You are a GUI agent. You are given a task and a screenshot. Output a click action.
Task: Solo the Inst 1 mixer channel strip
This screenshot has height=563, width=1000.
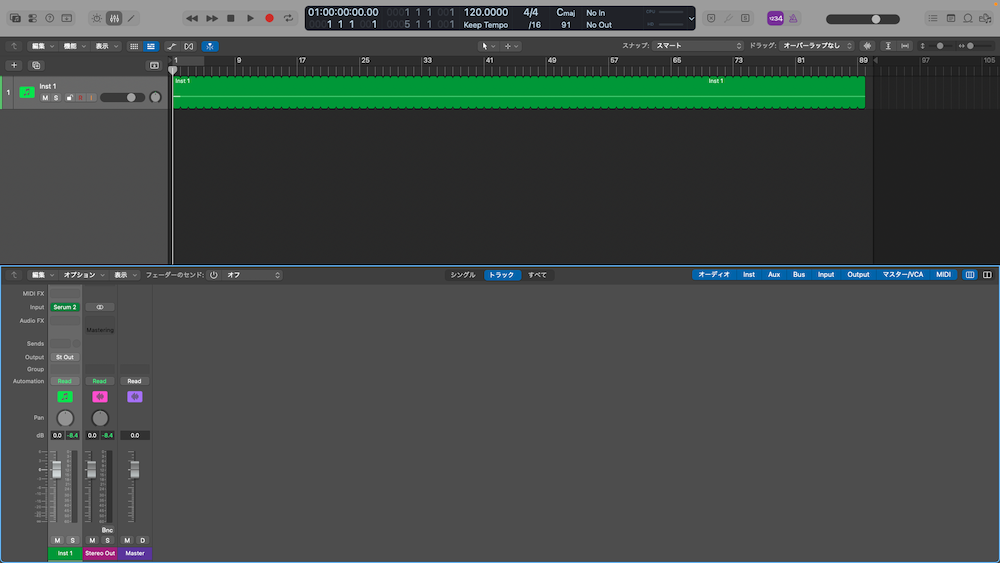click(72, 540)
